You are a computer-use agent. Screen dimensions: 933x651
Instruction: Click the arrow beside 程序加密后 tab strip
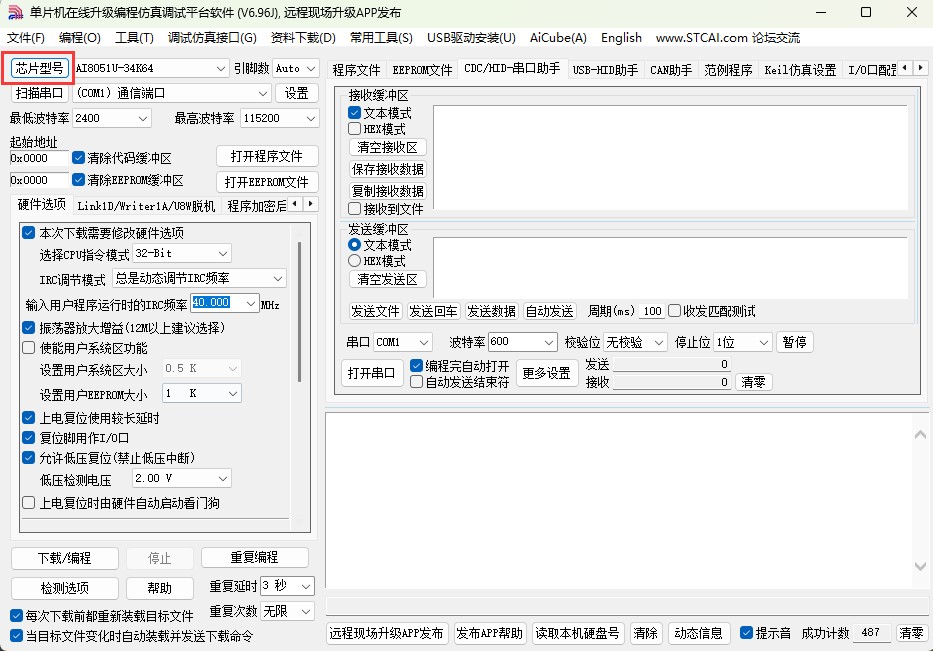(x=310, y=206)
